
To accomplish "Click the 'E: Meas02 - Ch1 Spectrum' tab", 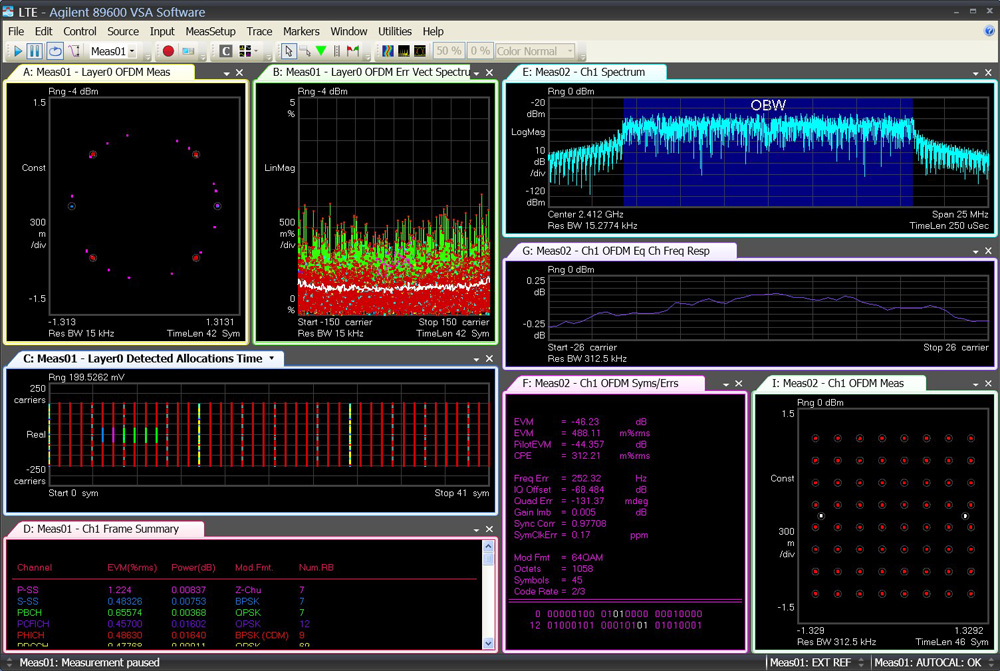I will [x=591, y=72].
